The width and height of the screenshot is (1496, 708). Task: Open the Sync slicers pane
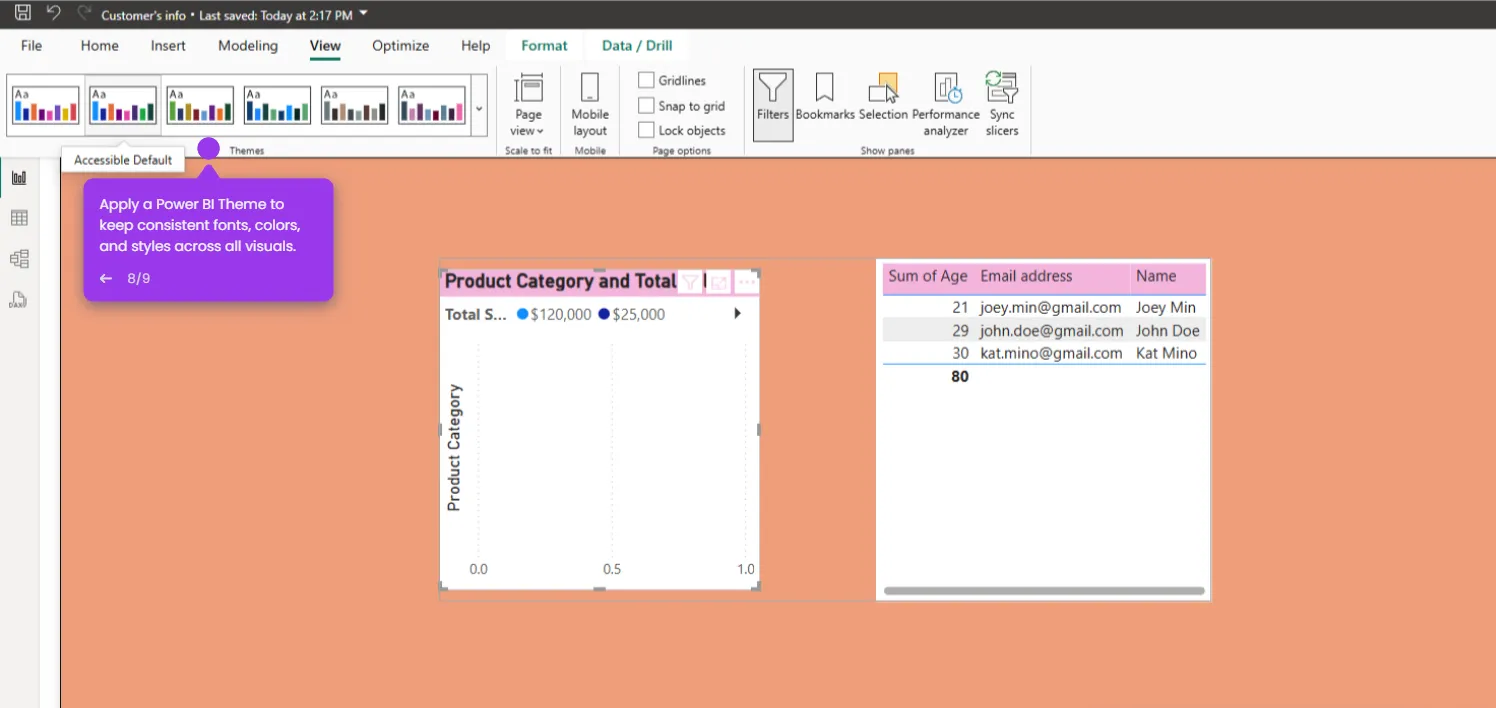tap(1002, 105)
